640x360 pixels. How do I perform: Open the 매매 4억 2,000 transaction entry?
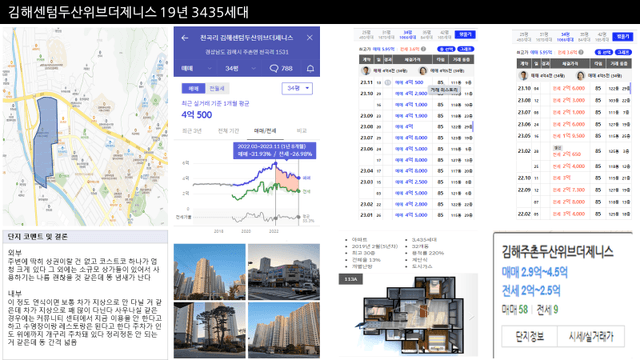pyautogui.click(x=411, y=93)
